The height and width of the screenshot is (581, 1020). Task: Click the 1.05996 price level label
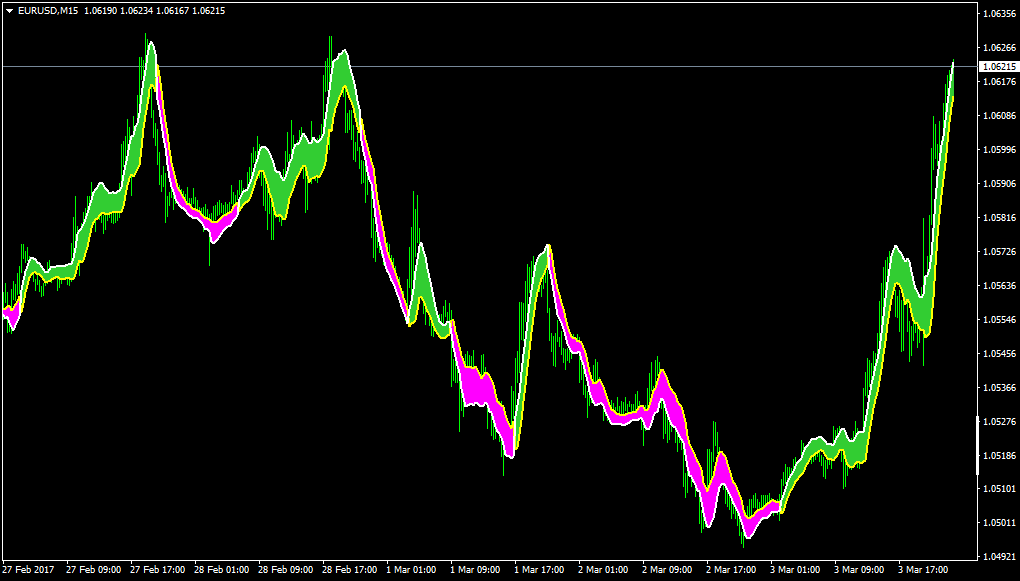pos(998,150)
